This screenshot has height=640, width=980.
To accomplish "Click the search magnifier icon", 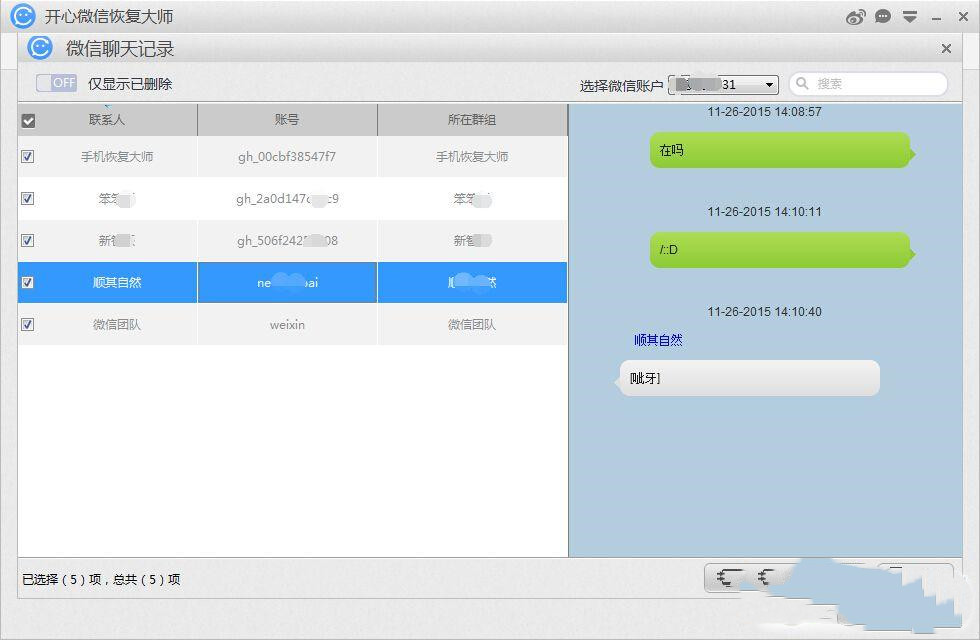I will 802,83.
